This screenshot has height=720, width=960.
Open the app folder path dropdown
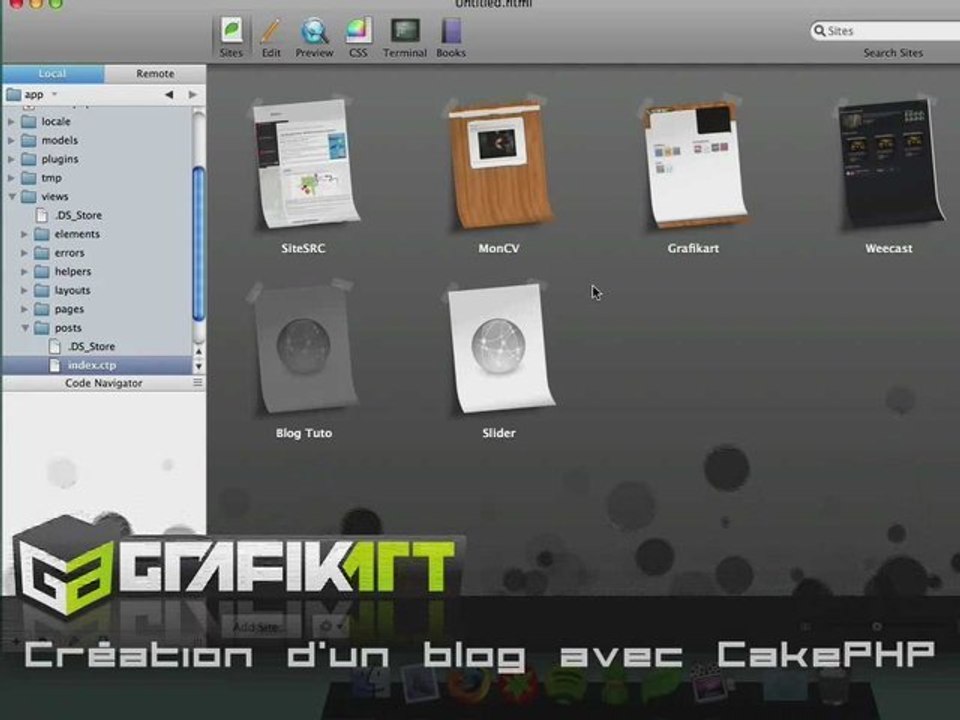tap(32, 94)
